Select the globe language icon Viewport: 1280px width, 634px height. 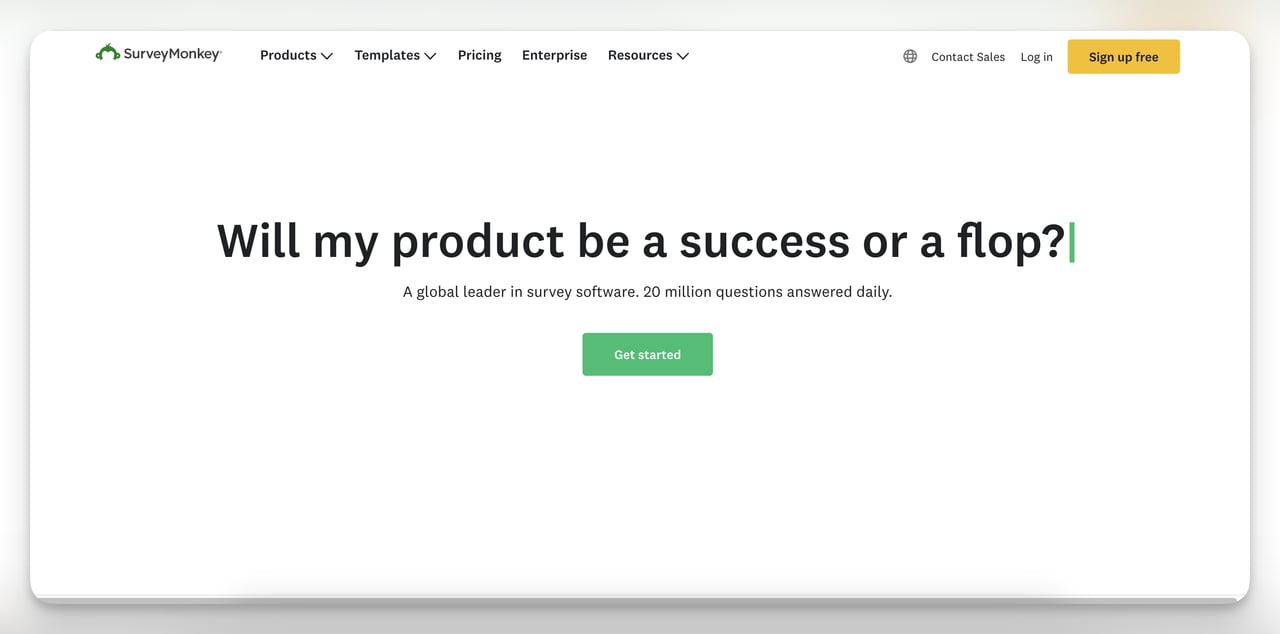coord(909,56)
